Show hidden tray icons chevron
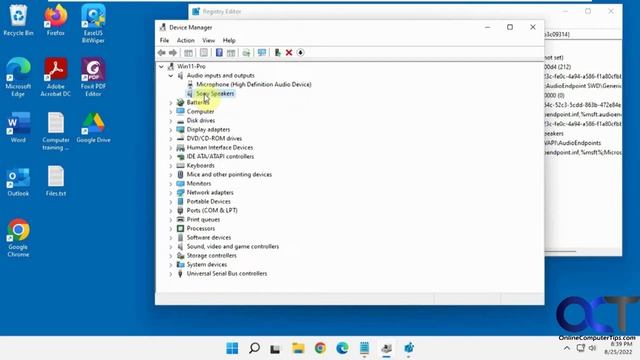Screen dimensions: 640x360 click(x=567, y=348)
